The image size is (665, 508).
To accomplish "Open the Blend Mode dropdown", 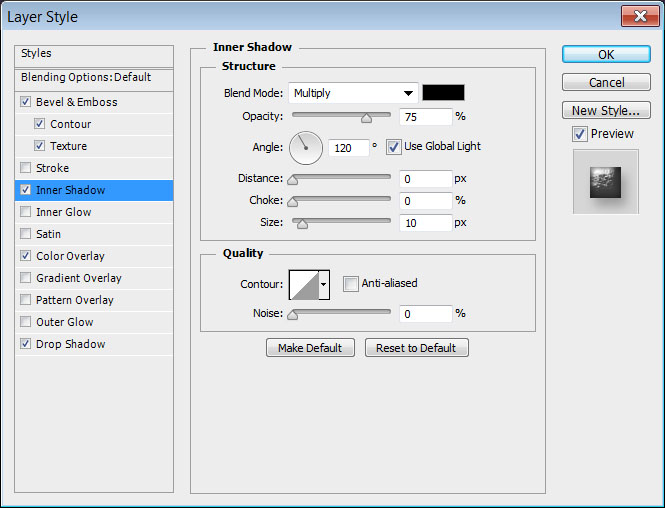I will (354, 93).
